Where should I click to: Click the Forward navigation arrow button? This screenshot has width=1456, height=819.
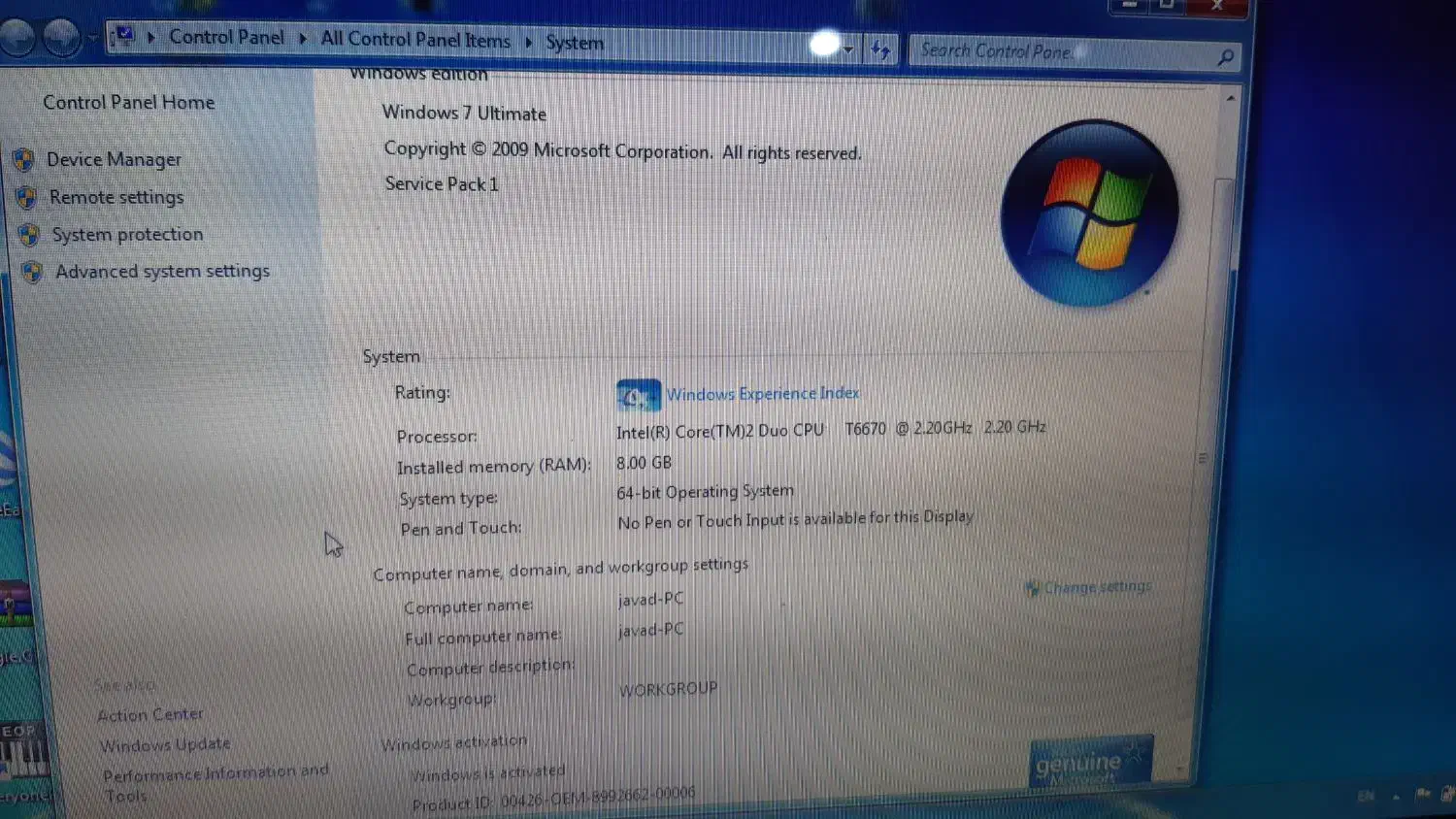62,38
